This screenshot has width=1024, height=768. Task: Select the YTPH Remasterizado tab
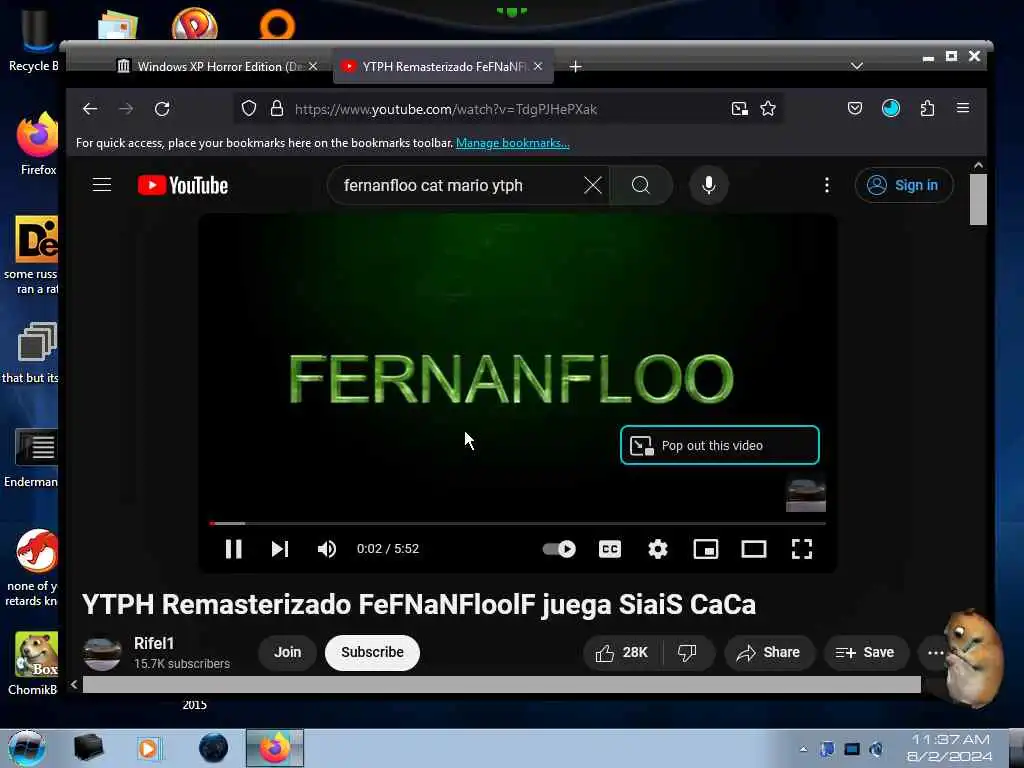tap(444, 67)
